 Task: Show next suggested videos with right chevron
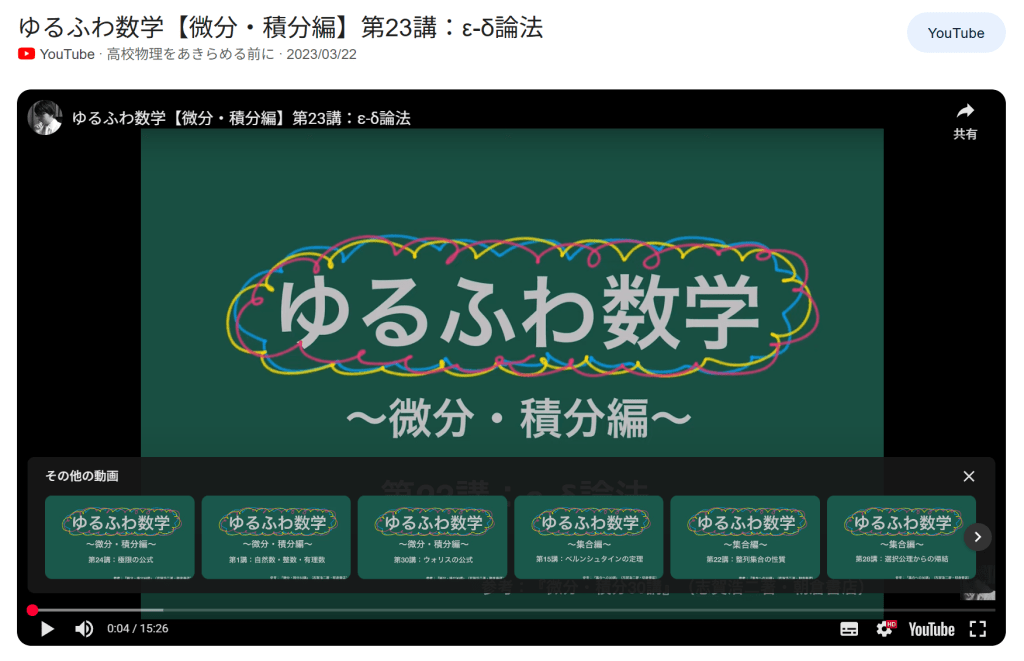(x=978, y=537)
